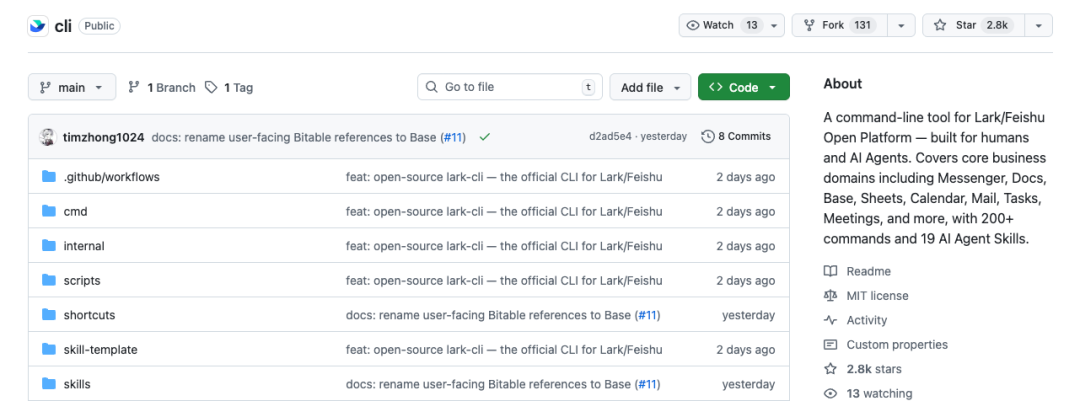Image resolution: width=1080 pixels, height=401 pixels.
Task: Open the 1 Branch link
Action: (x=162, y=88)
